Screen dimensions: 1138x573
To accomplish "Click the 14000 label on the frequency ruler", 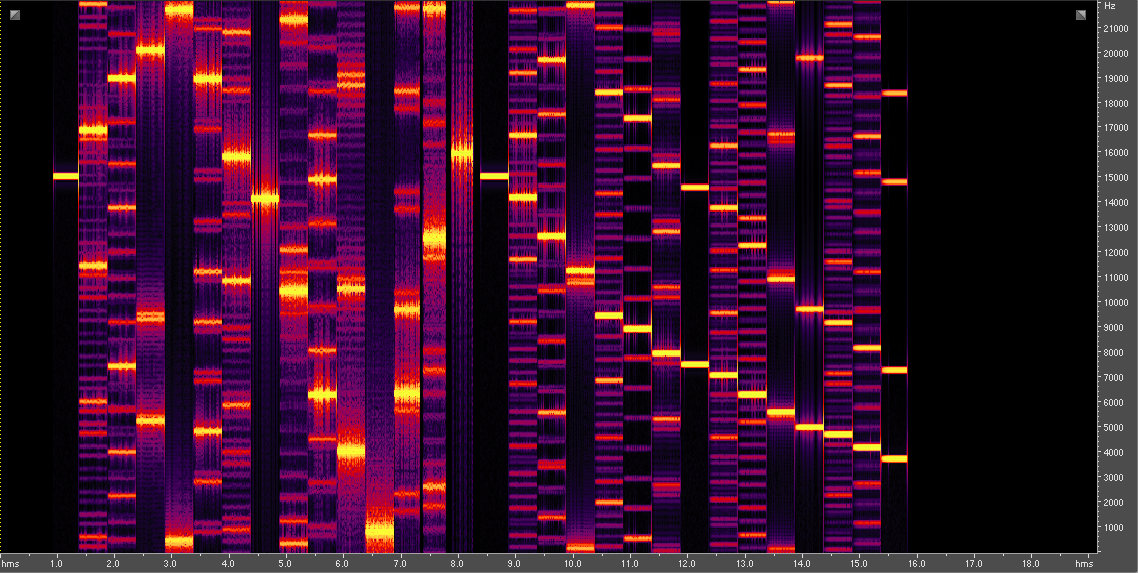I will 1116,203.
